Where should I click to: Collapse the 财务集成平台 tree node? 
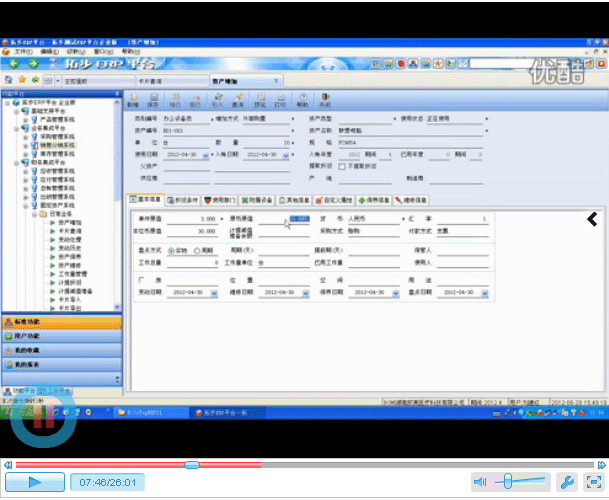click(16, 159)
